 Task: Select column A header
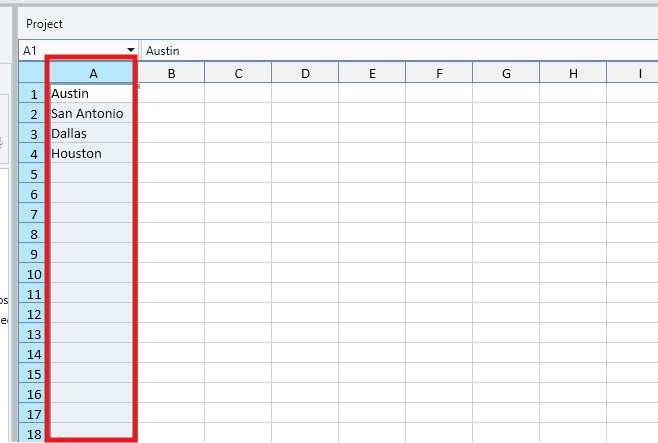coord(92,73)
